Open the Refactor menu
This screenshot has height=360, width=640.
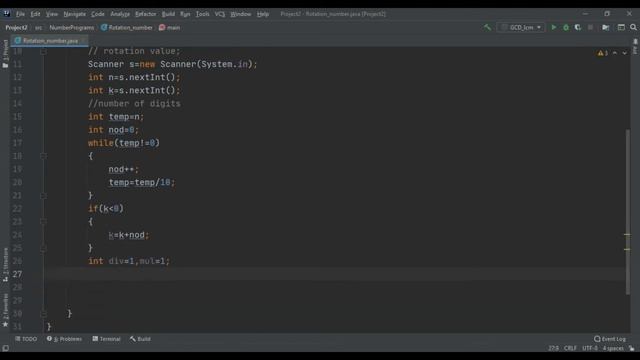click(x=145, y=14)
